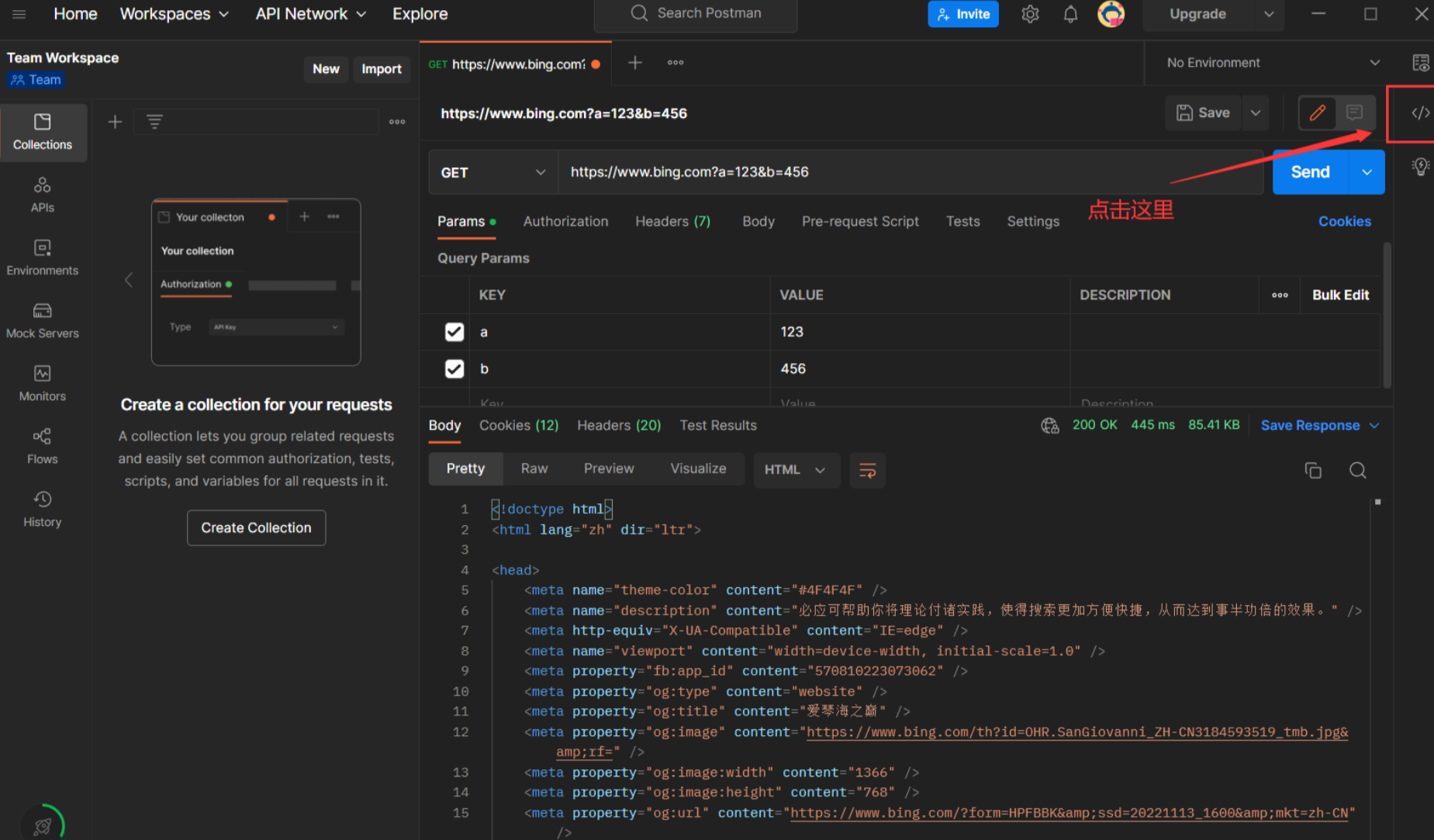Copy the response body with copy icon
The height and width of the screenshot is (840, 1434).
pos(1313,470)
